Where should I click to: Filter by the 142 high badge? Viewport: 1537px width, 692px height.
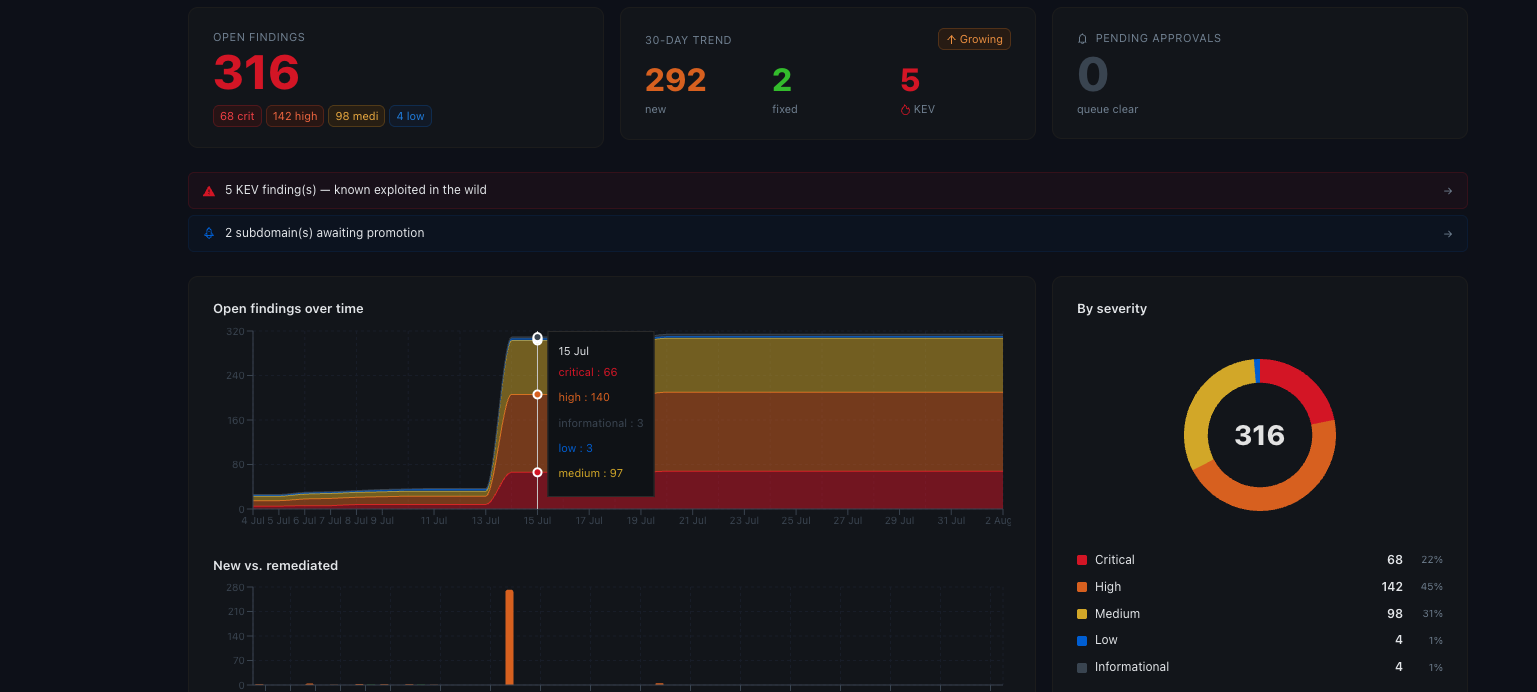(295, 116)
